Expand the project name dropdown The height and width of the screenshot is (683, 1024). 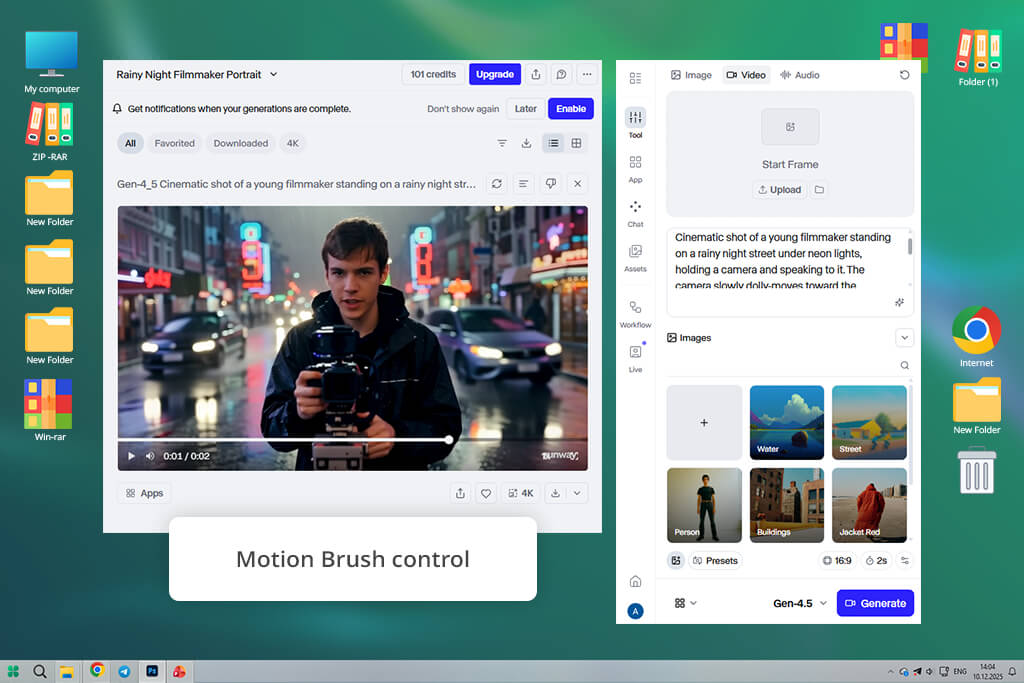[x=274, y=74]
